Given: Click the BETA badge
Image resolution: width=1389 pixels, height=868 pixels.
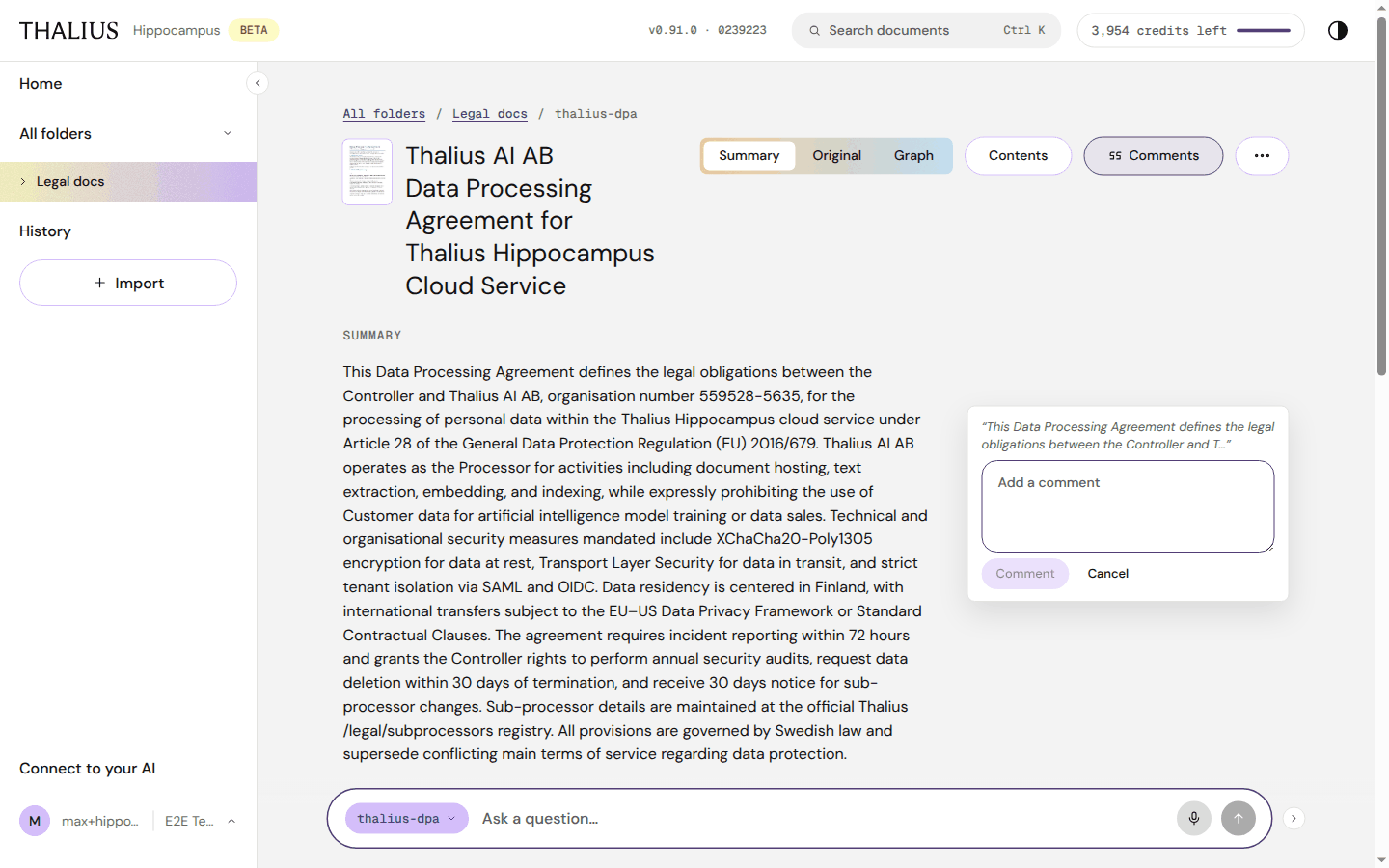Looking at the screenshot, I should tap(254, 31).
